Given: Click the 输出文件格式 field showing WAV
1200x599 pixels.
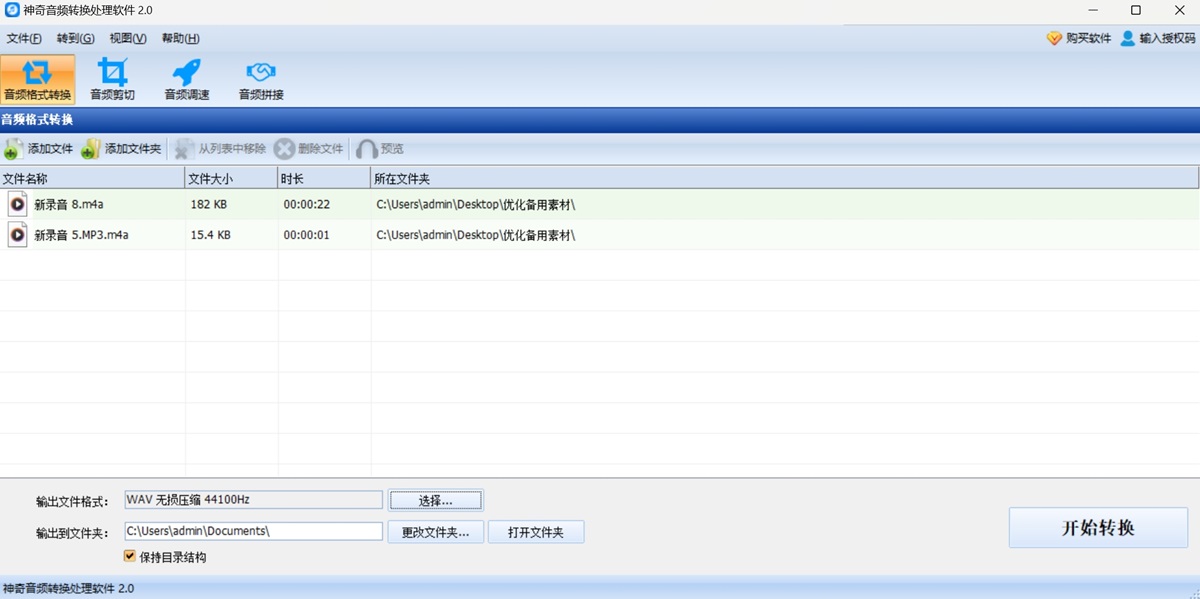Looking at the screenshot, I should [253, 499].
